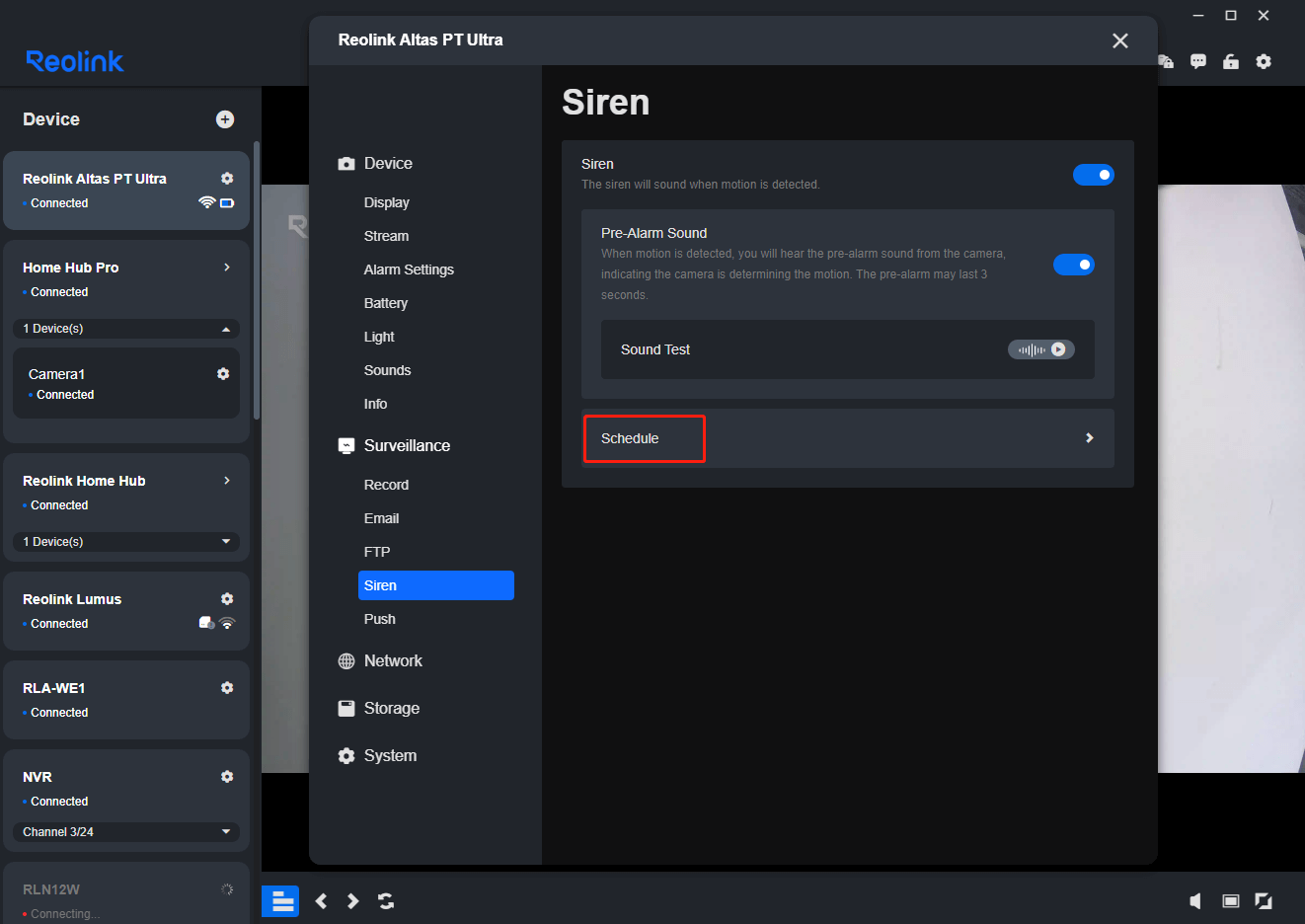Select the Camera1 device entry

(126, 383)
